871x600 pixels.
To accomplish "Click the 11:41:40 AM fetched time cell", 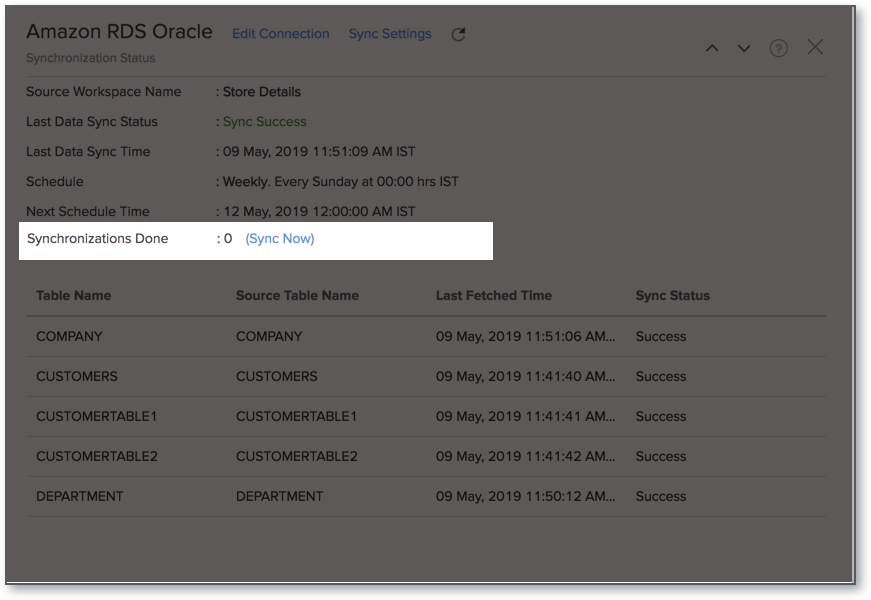I will pyautogui.click(x=525, y=377).
